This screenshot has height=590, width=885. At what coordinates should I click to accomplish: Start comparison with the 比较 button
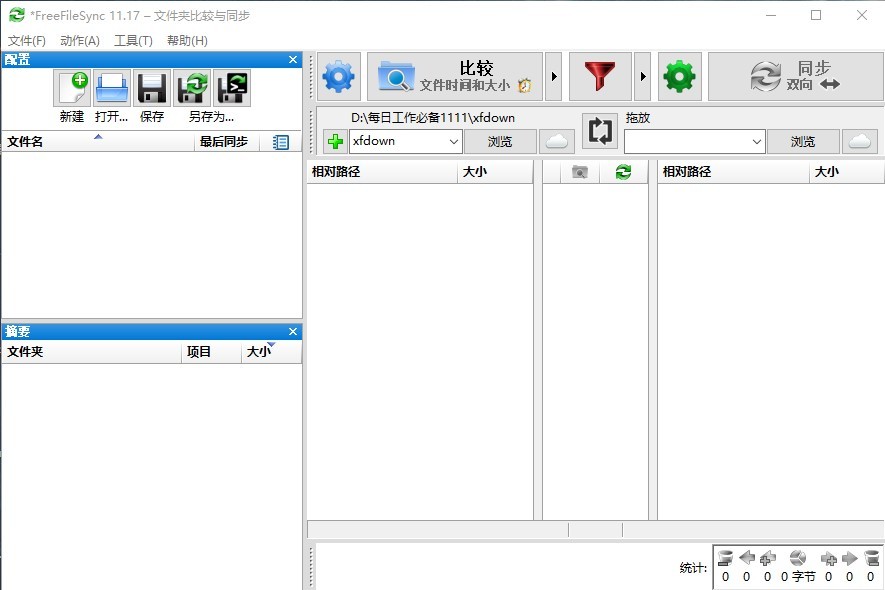click(x=455, y=77)
